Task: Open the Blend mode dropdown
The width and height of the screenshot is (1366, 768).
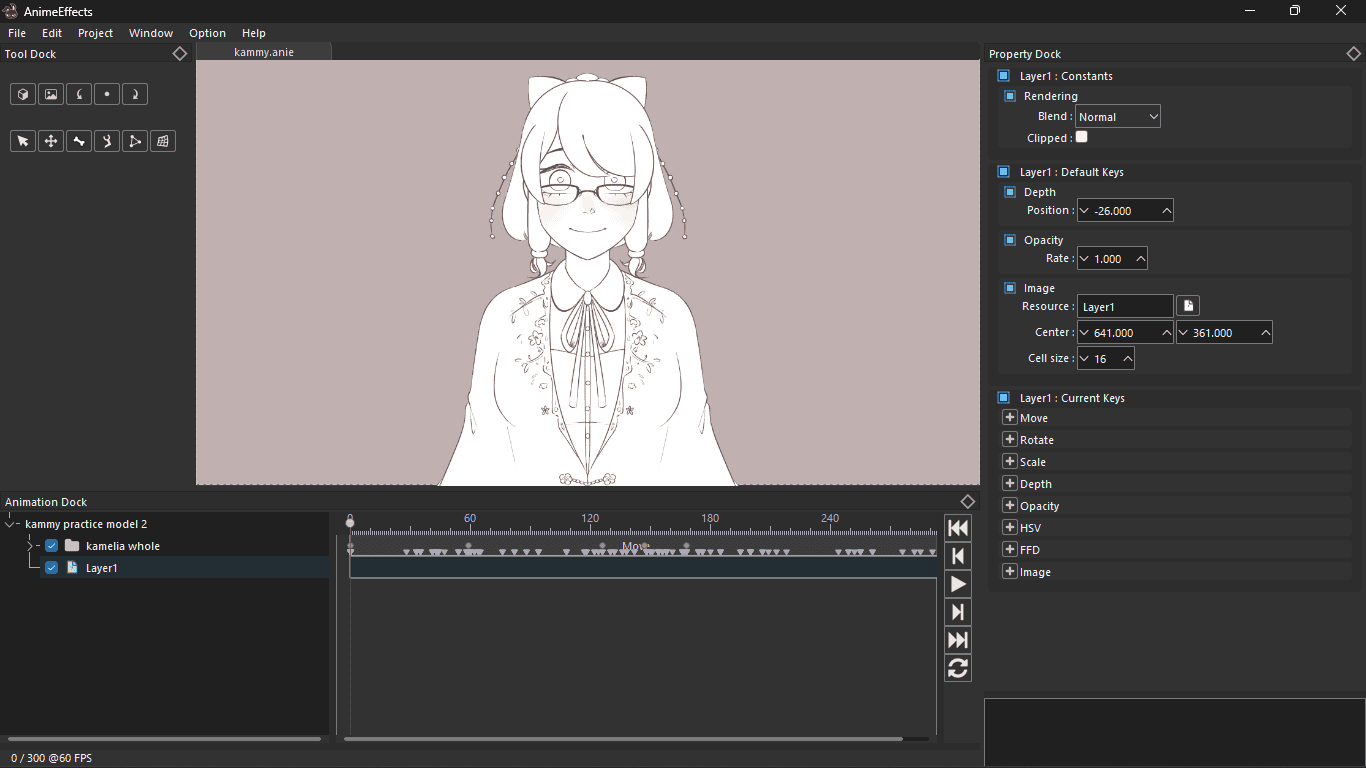Action: click(x=1117, y=115)
